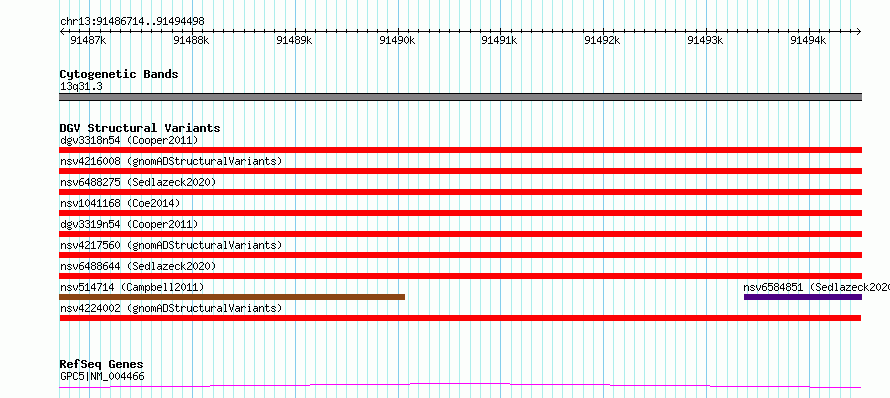This screenshot has width=890, height=398.
Task: Click the purple nsv6584851 variant bar
Action: 803,297
